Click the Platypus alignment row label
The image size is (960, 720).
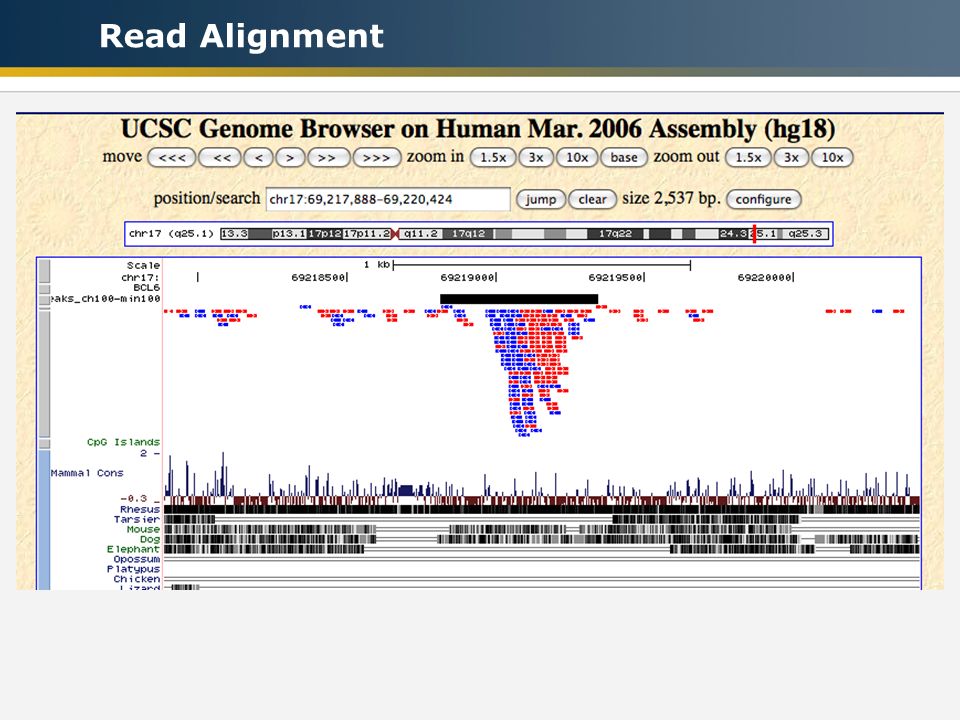pos(133,569)
